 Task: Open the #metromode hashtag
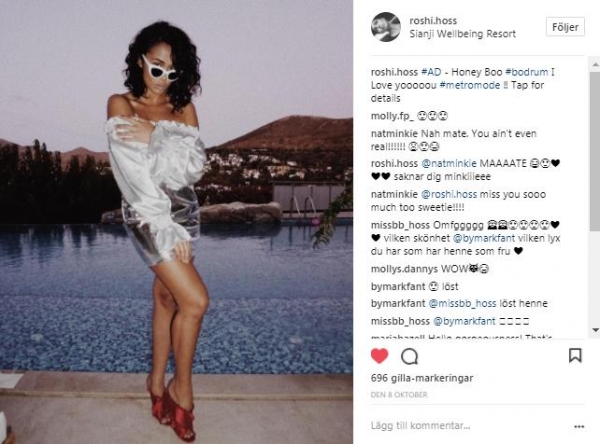(x=470, y=85)
